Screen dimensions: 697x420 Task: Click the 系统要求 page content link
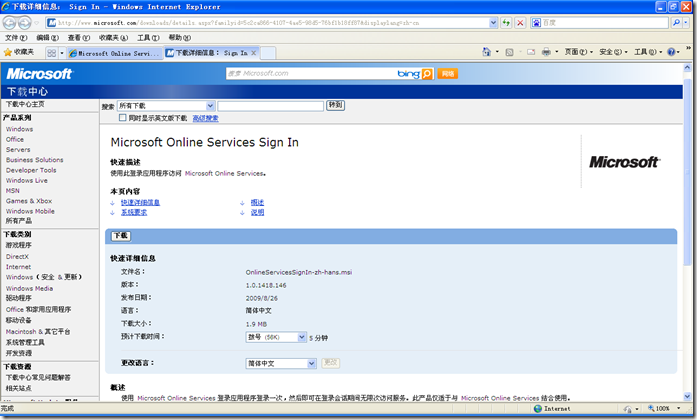(134, 213)
